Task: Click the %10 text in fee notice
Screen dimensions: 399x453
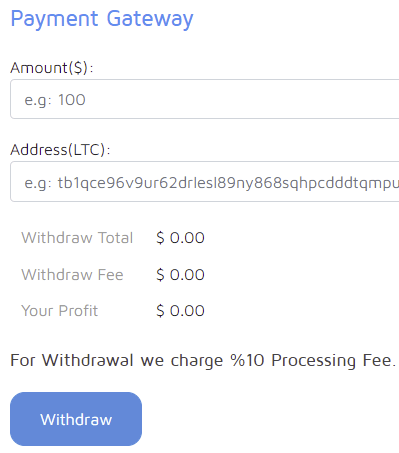Action: coord(247,360)
